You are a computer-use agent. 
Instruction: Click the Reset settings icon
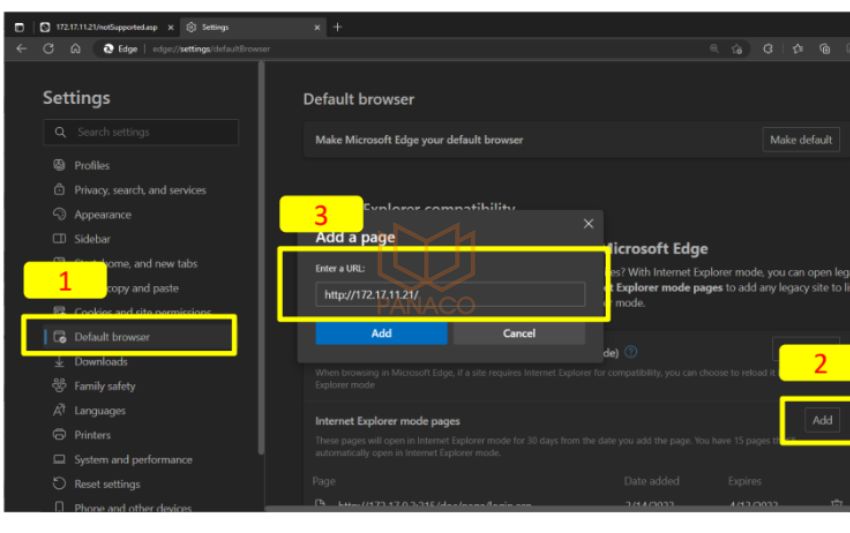[59, 483]
